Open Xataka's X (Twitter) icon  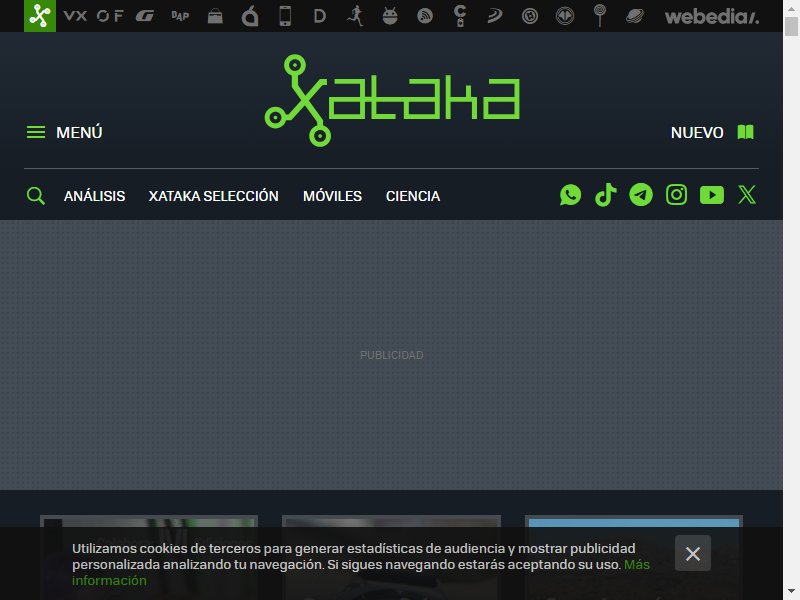[747, 195]
